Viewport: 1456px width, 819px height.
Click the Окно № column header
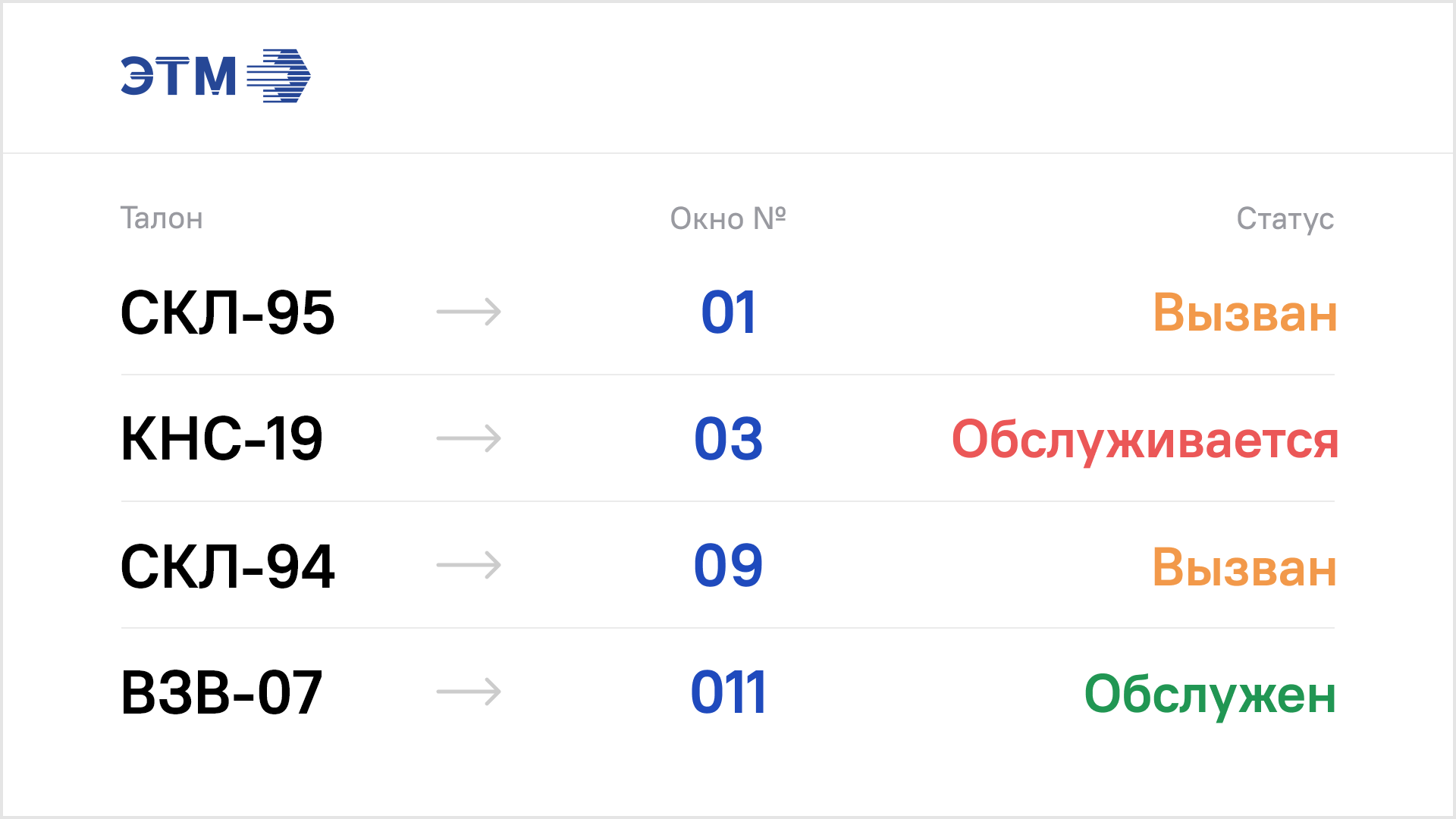pyautogui.click(x=728, y=218)
